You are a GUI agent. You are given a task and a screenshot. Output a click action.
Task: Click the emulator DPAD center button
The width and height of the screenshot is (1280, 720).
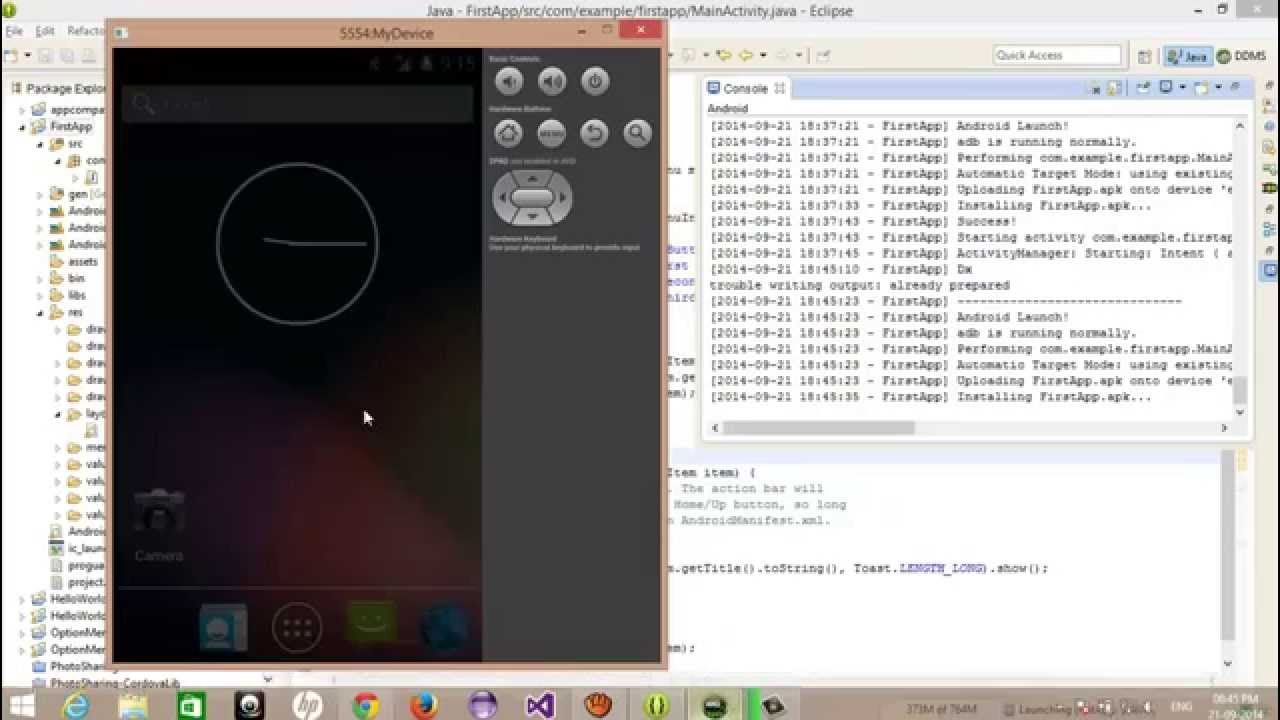tap(533, 198)
